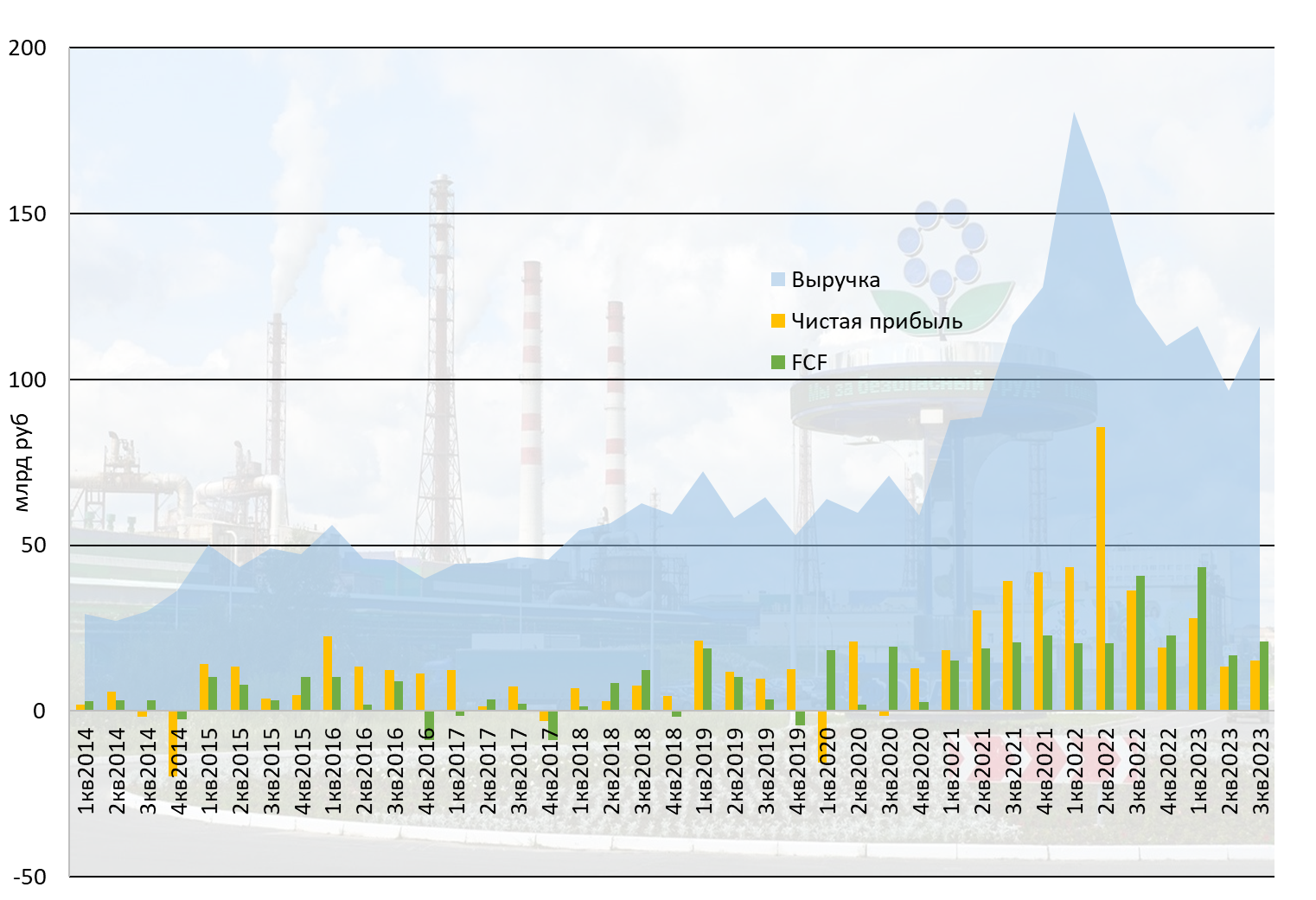Click the 100 value on the vertical axis

click(28, 380)
